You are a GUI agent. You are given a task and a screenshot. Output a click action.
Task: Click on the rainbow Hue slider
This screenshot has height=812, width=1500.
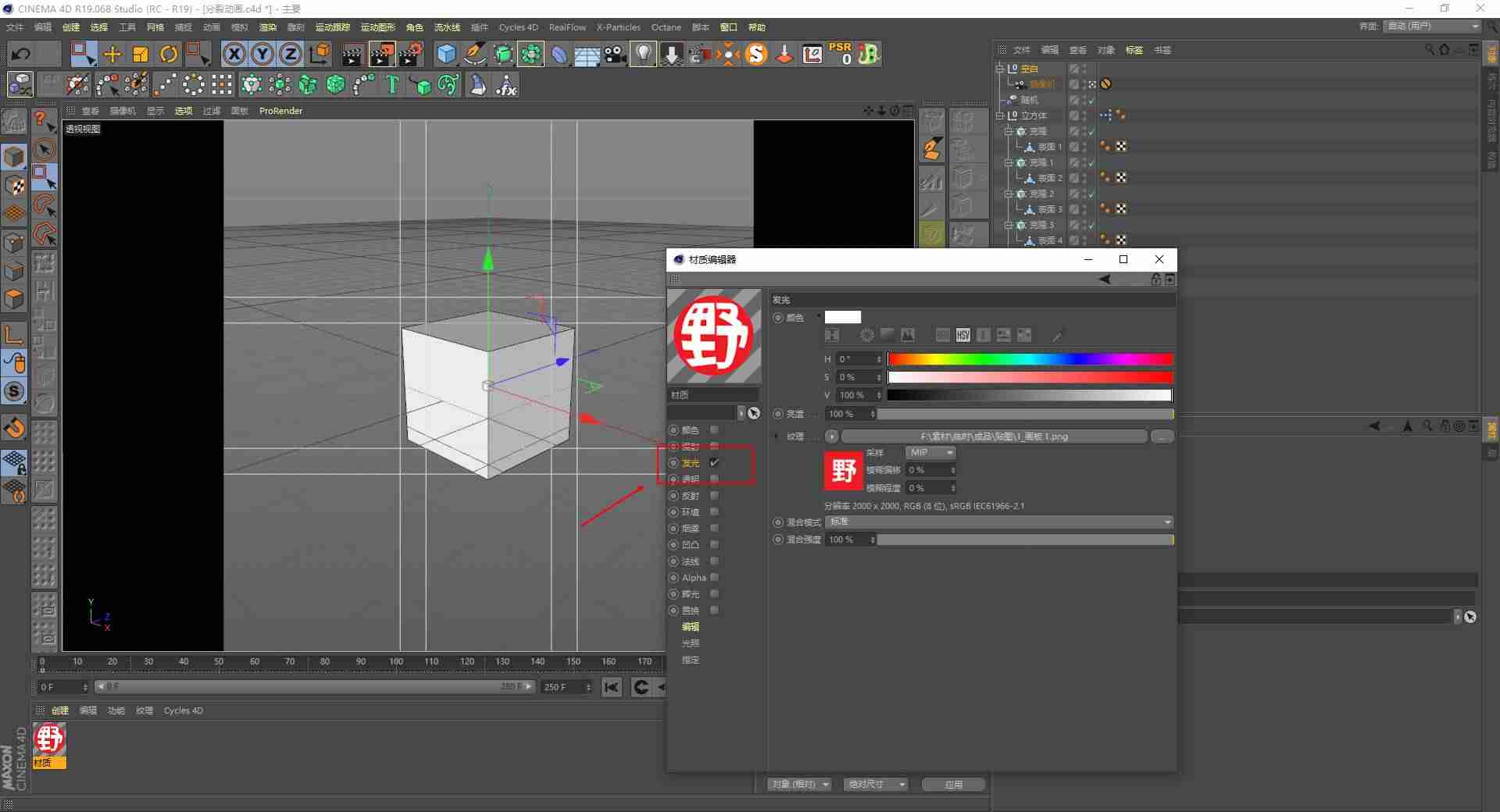point(1030,359)
